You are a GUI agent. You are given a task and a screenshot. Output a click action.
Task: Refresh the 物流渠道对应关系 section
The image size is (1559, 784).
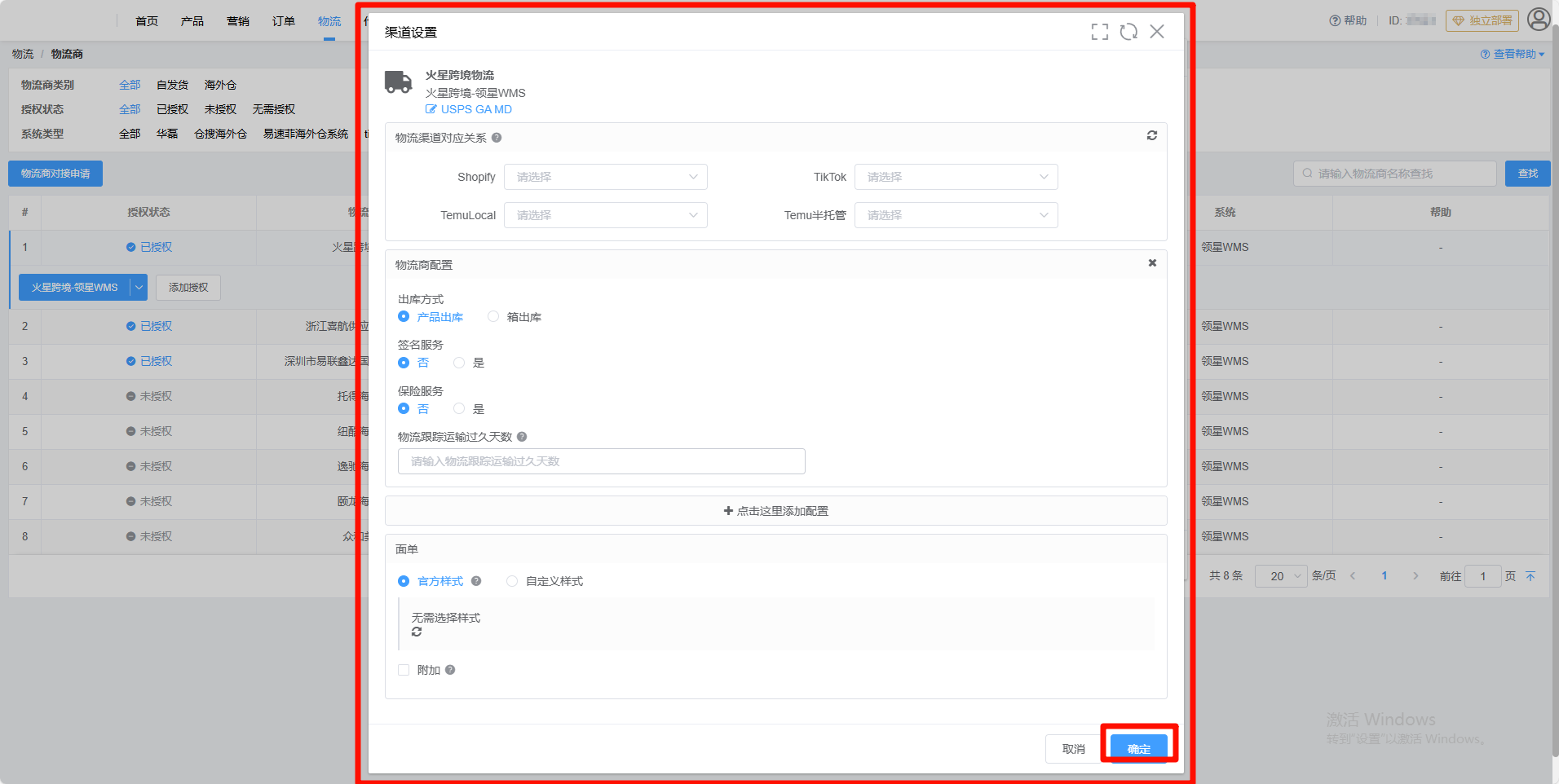1152,135
